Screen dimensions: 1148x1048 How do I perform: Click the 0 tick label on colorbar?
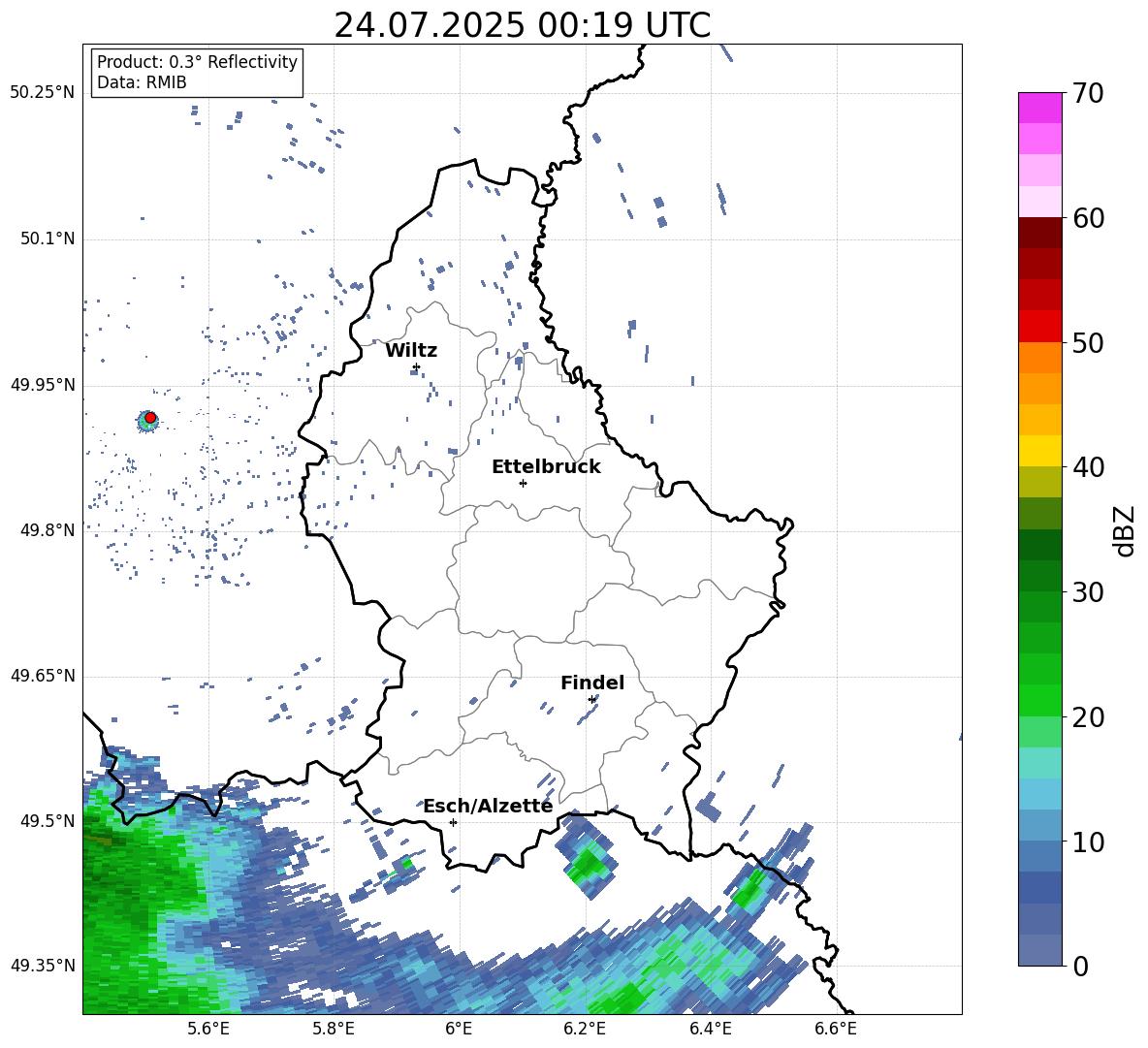pos(1080,966)
